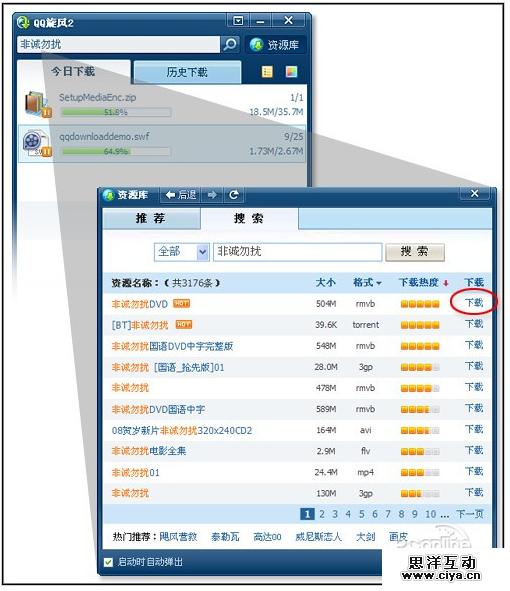
Task: Open 大剑 hot recommendation
Action: click(x=366, y=537)
